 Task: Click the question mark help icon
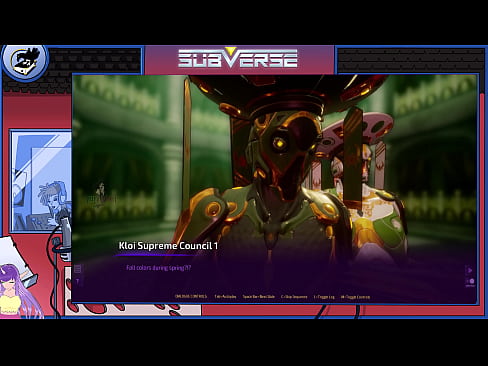tap(78, 282)
